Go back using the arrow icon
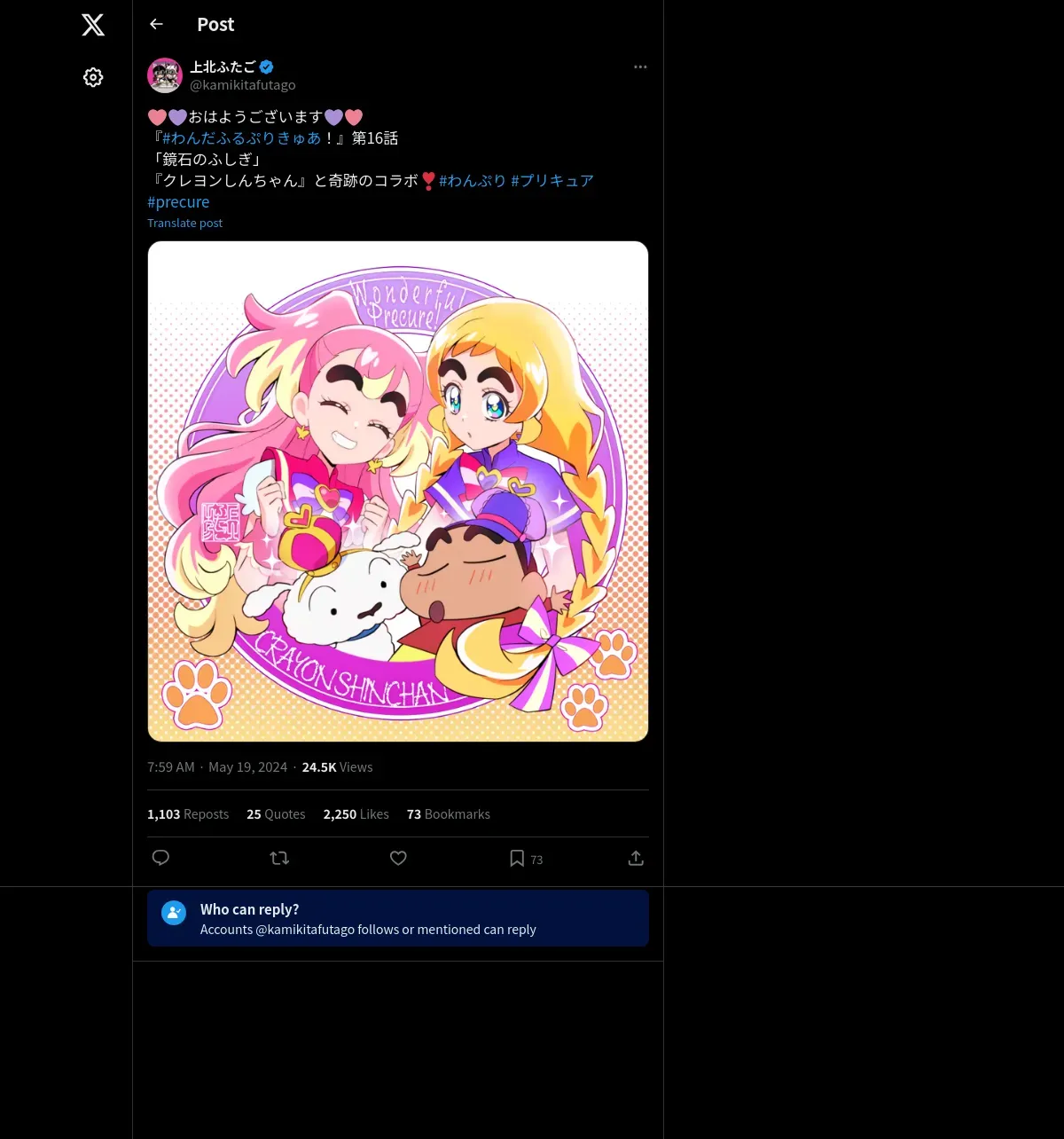The height and width of the screenshot is (1139, 1064). (x=156, y=24)
